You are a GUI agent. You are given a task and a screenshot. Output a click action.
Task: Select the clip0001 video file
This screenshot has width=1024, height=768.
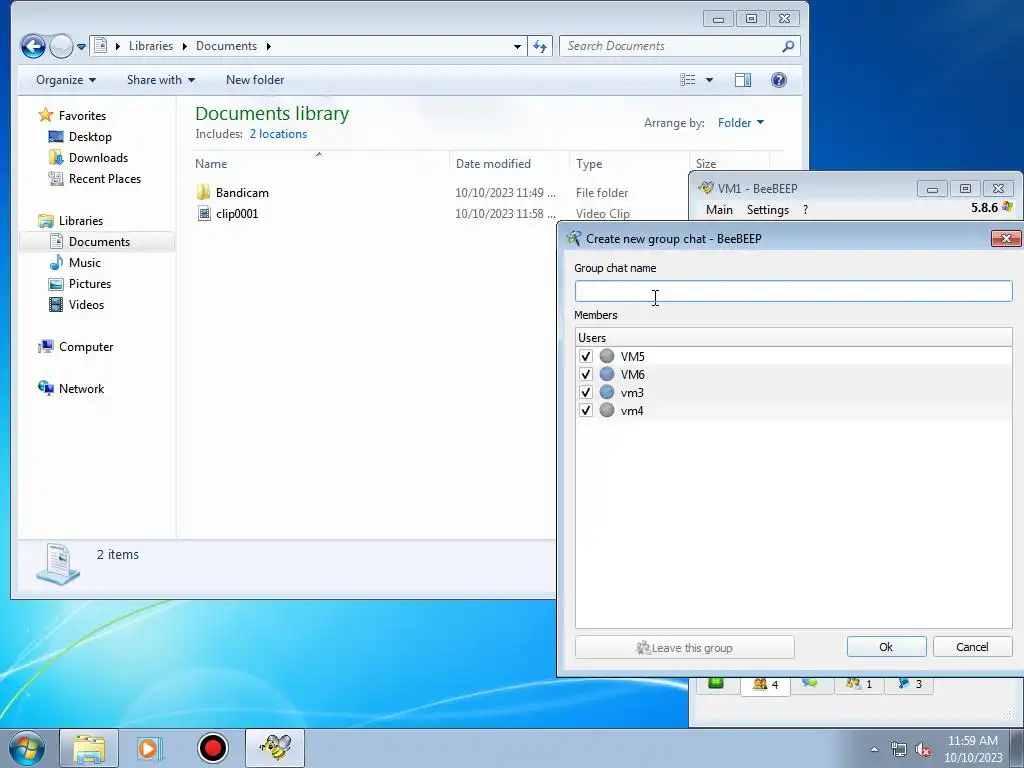[237, 214]
